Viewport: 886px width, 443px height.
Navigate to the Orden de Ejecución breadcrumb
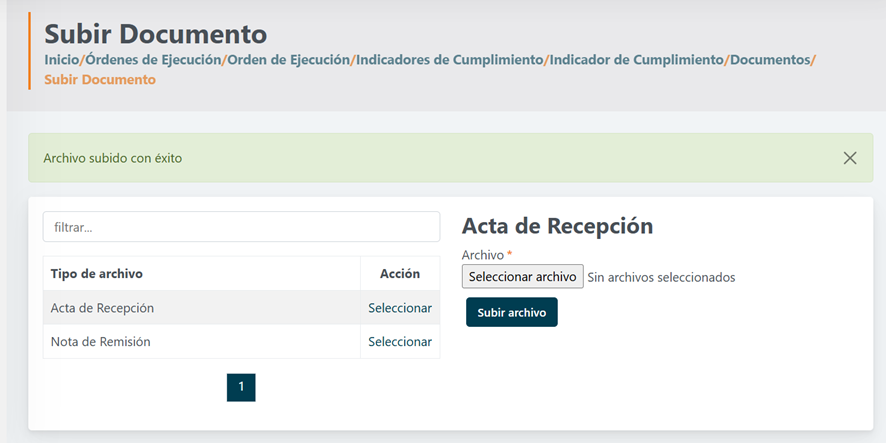click(288, 60)
